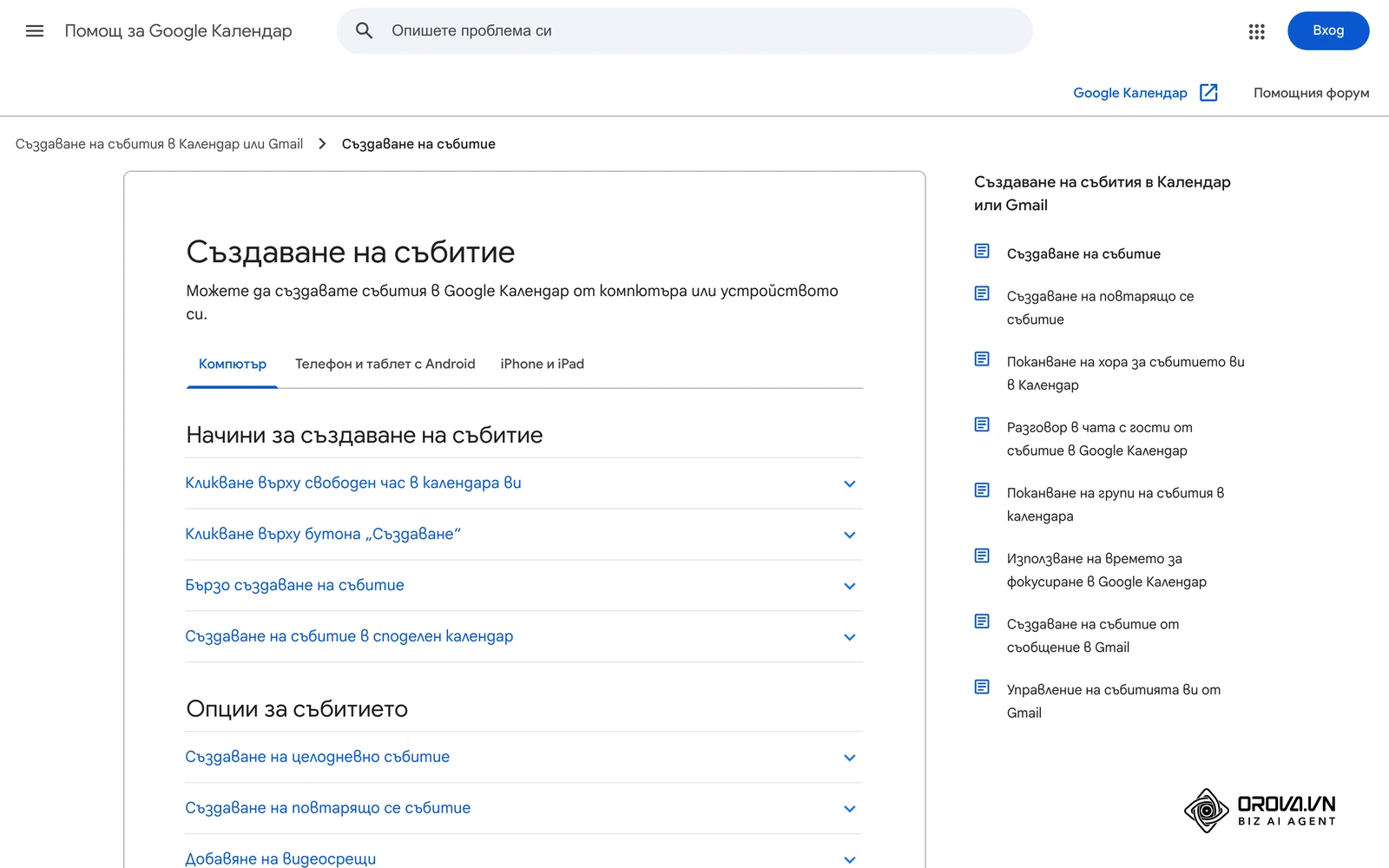The image size is (1389, 868).
Task: Open Помощния форум link
Action: coord(1311,93)
